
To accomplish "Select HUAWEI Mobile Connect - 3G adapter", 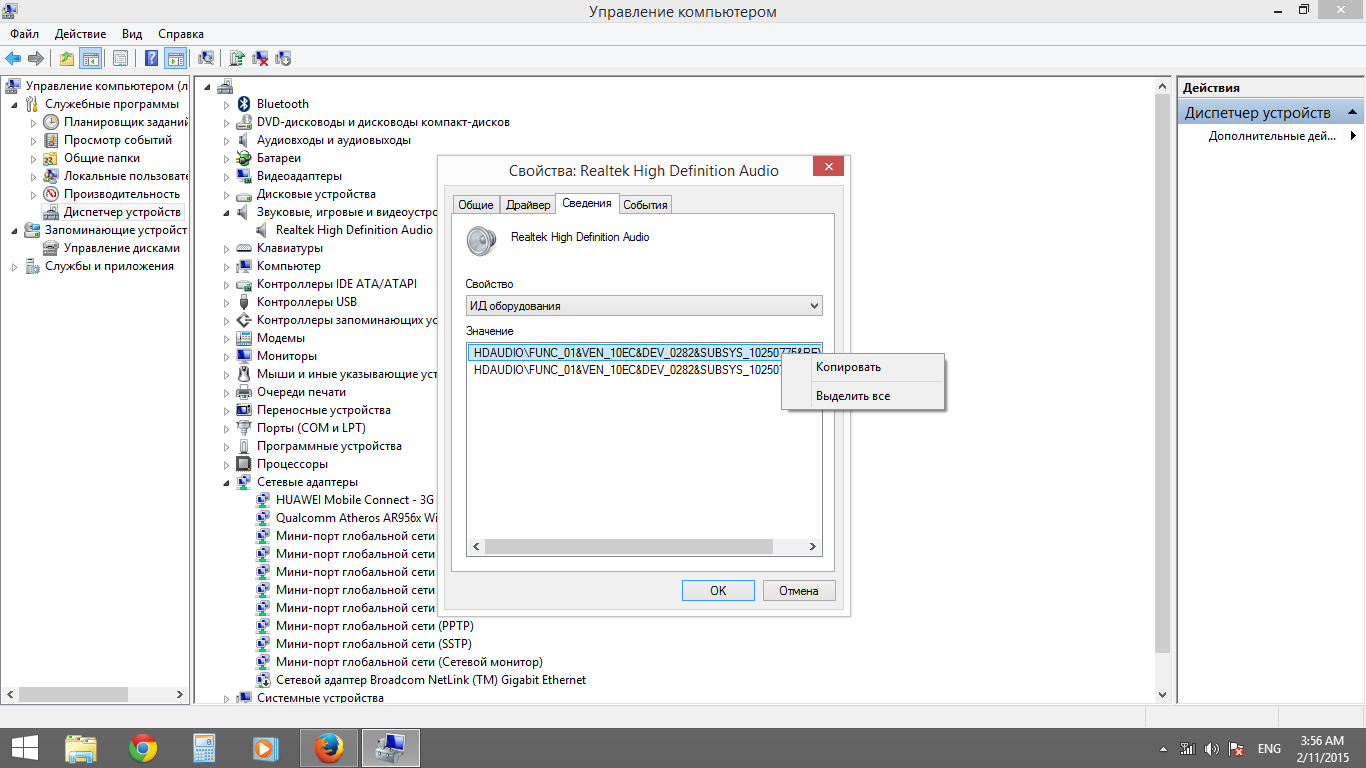I will click(354, 500).
